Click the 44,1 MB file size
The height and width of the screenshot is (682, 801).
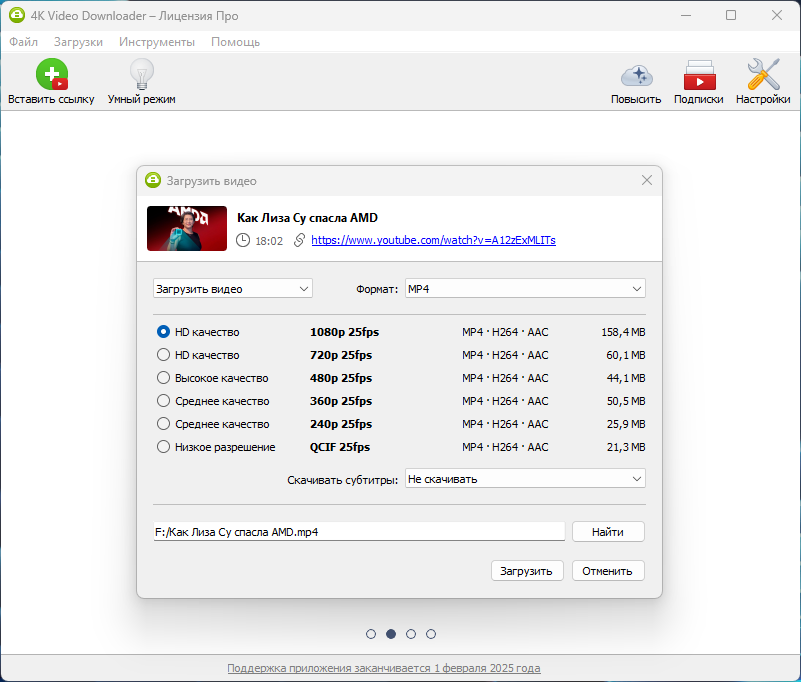pos(626,378)
